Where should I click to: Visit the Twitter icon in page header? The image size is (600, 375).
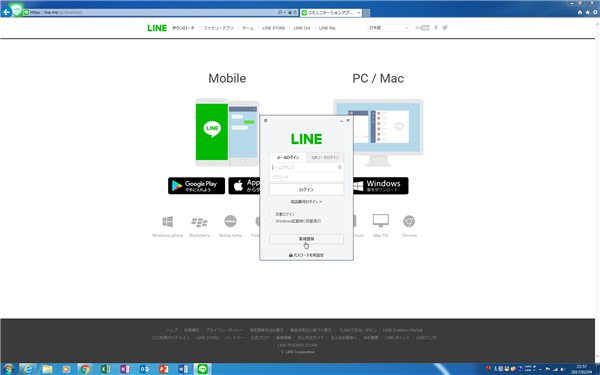pyautogui.click(x=445, y=28)
